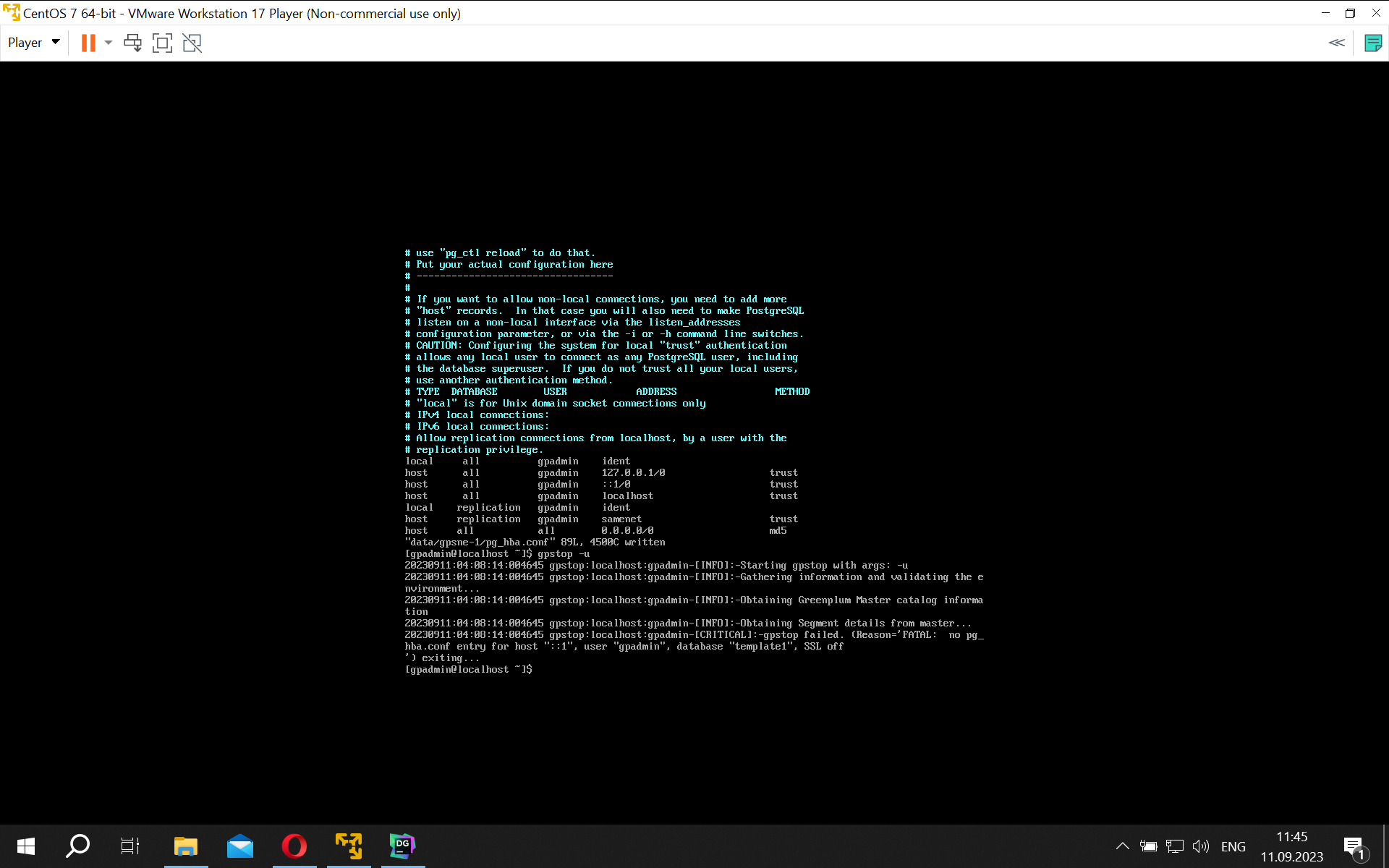
Task: Pause the virtual machine
Action: pyautogui.click(x=88, y=43)
